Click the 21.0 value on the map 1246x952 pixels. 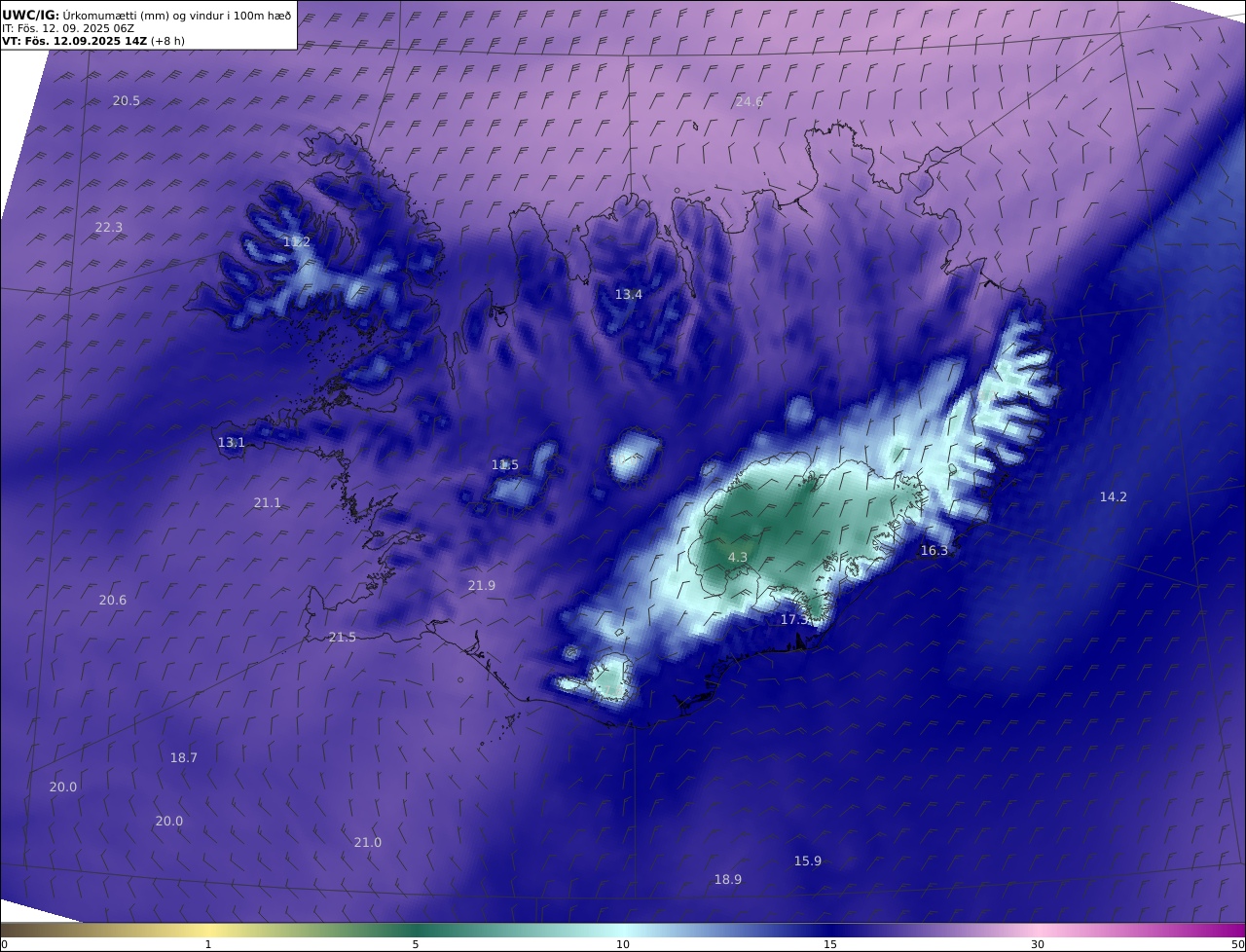368,843
